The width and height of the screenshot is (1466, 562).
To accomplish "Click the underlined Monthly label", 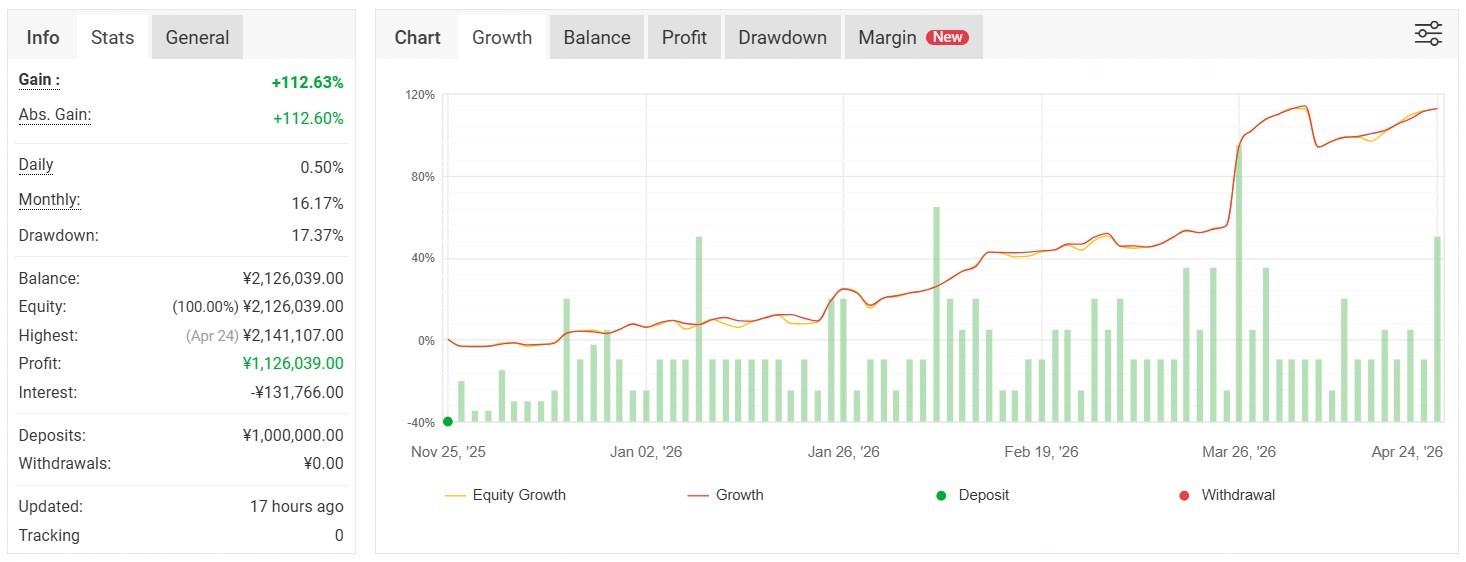I will pyautogui.click(x=49, y=200).
